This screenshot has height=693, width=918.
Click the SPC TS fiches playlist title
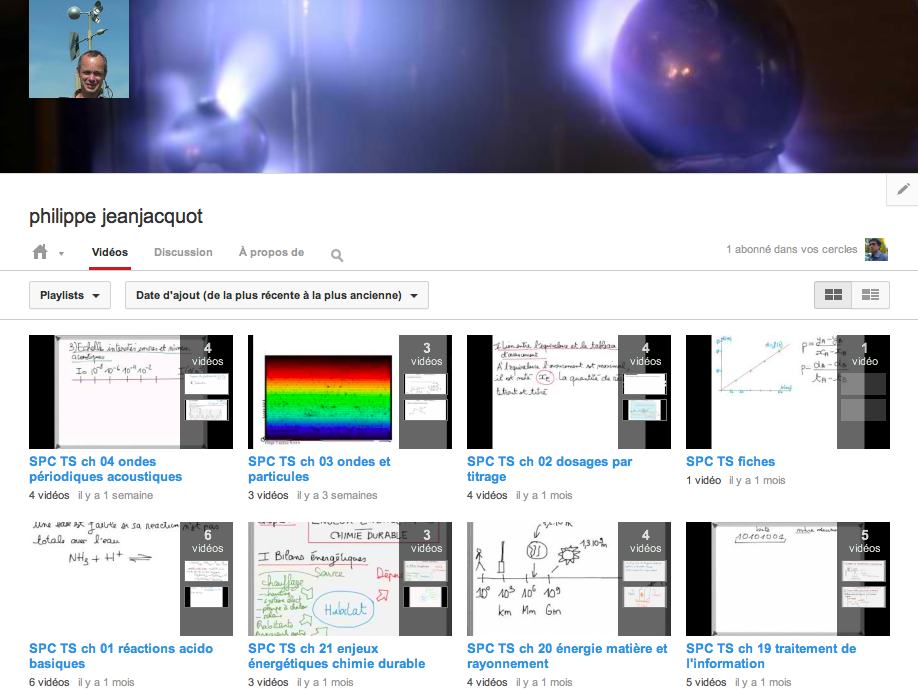[x=730, y=462]
